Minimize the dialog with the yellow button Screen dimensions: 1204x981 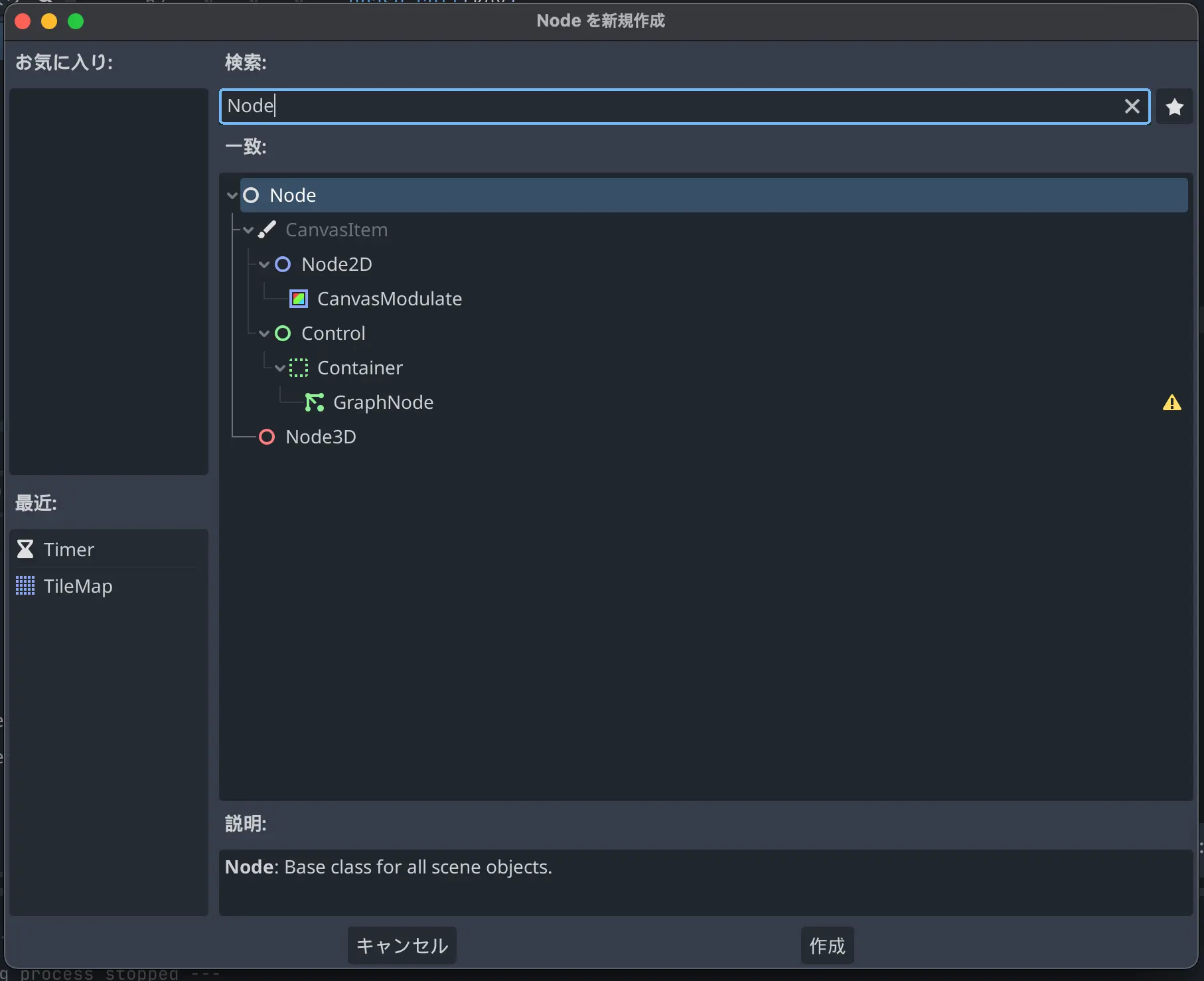pos(49,21)
